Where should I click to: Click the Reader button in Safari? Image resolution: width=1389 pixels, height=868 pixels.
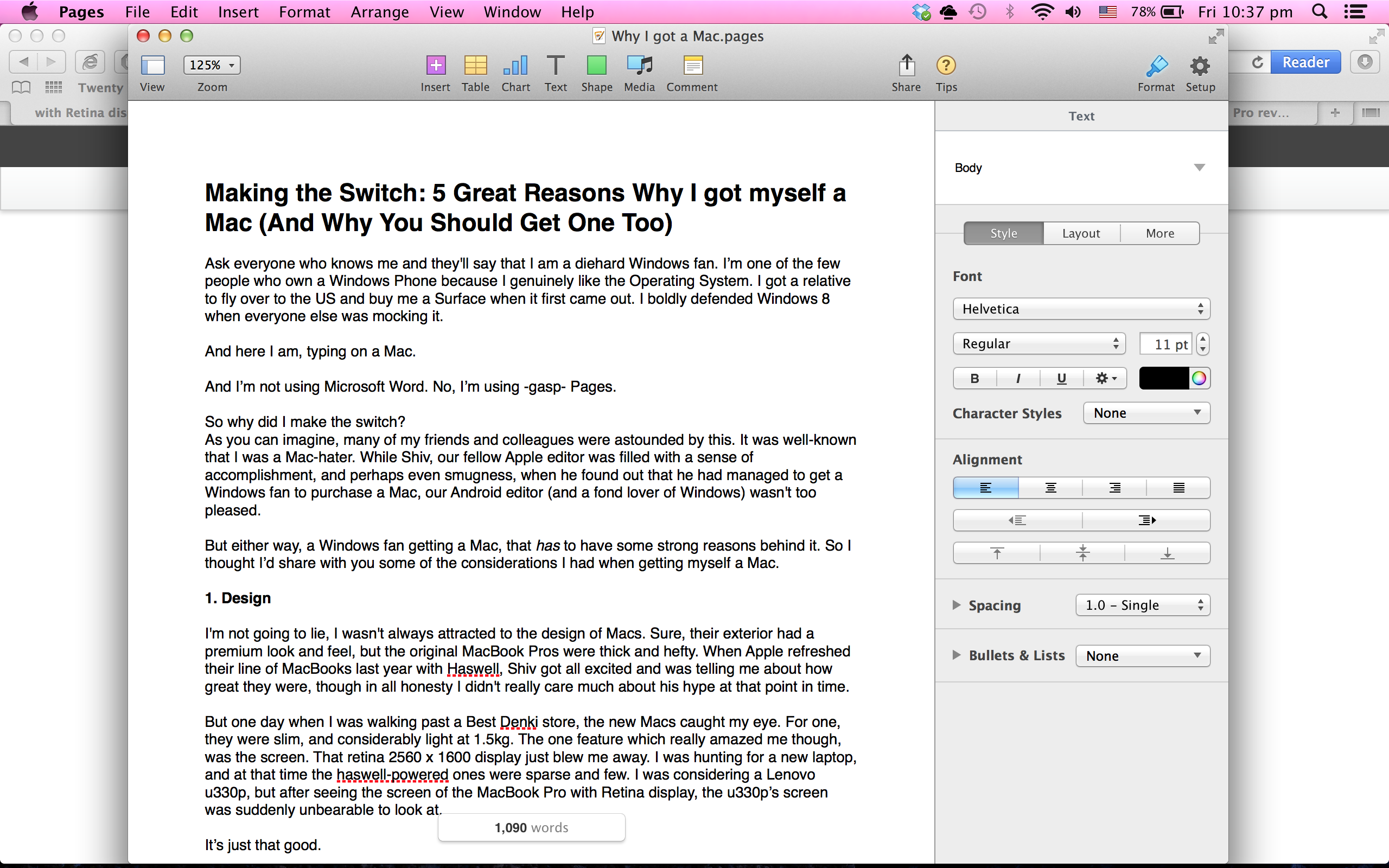(x=1306, y=62)
